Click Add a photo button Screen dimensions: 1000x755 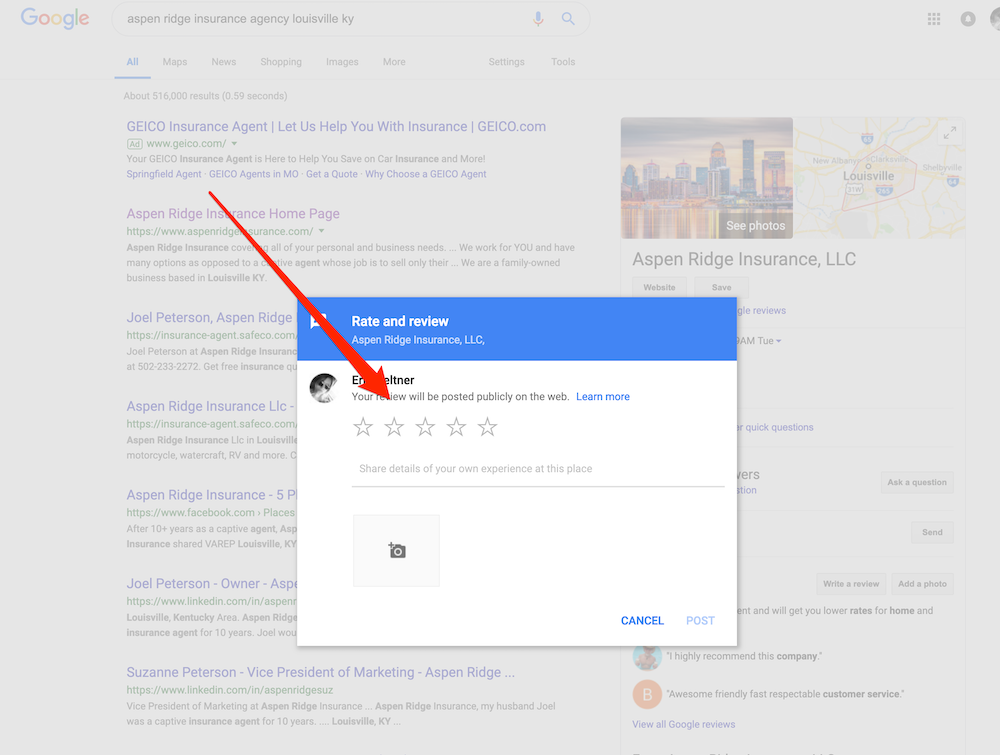pos(922,584)
